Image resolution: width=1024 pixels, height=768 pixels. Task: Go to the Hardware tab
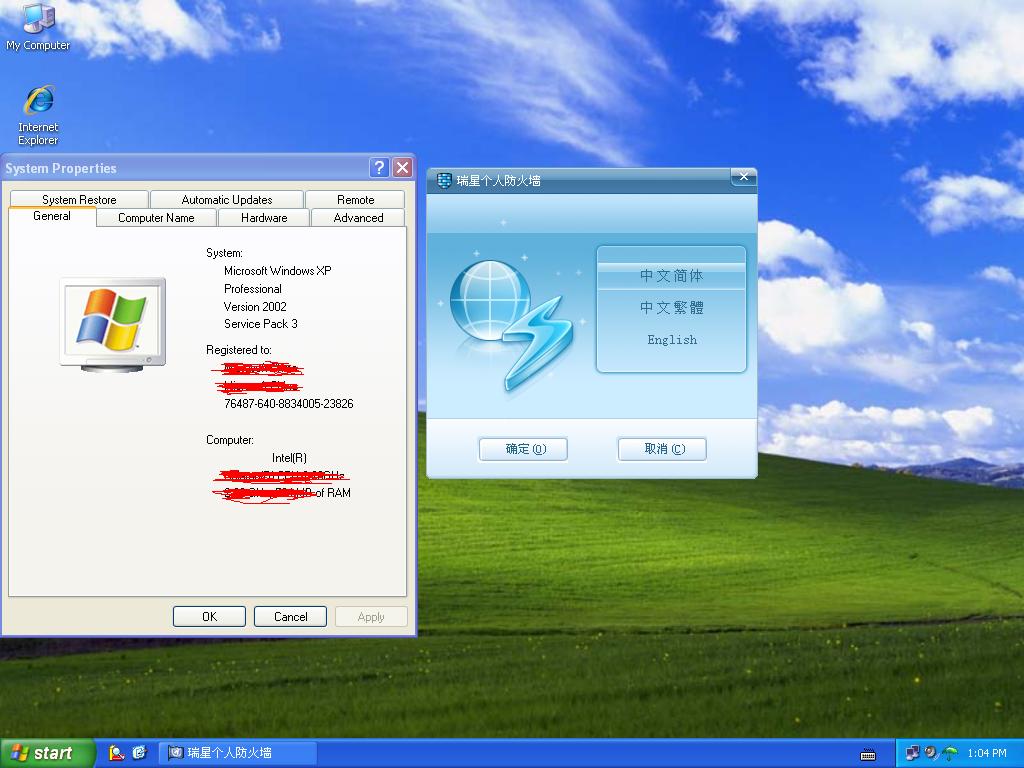(264, 217)
